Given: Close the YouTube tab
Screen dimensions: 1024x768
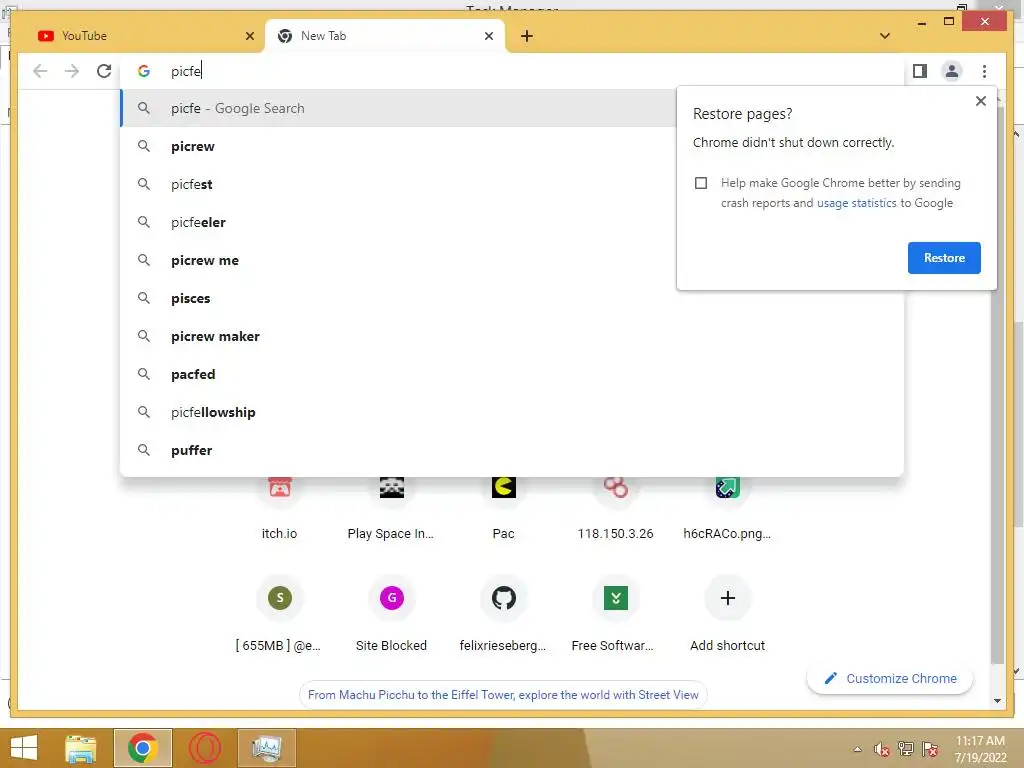Looking at the screenshot, I should coord(249,36).
